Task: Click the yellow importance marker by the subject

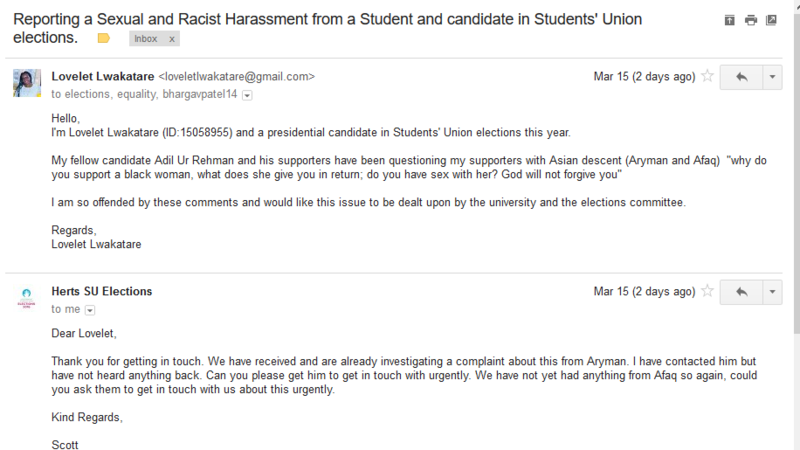Action: click(x=103, y=38)
